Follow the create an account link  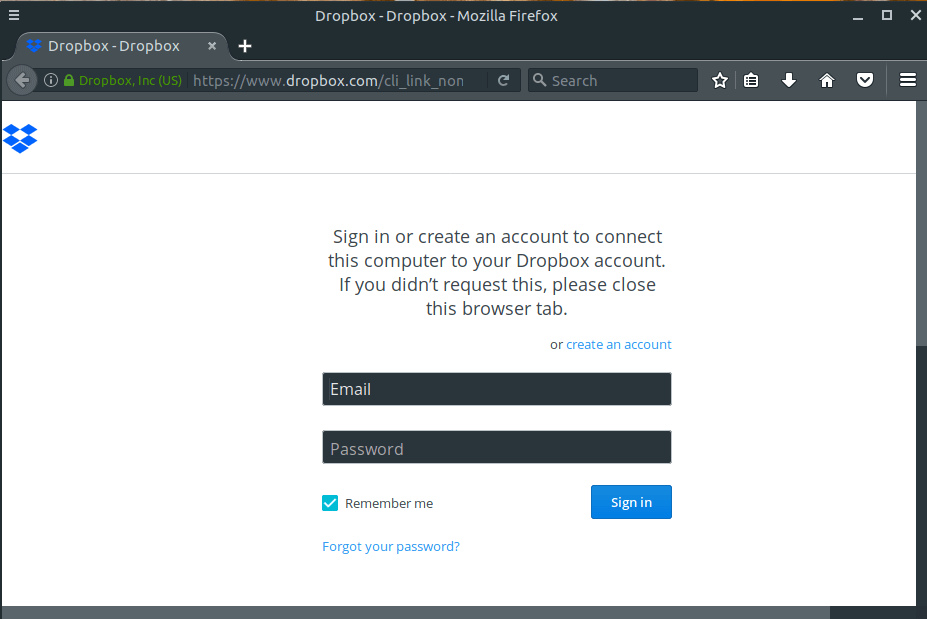point(618,344)
